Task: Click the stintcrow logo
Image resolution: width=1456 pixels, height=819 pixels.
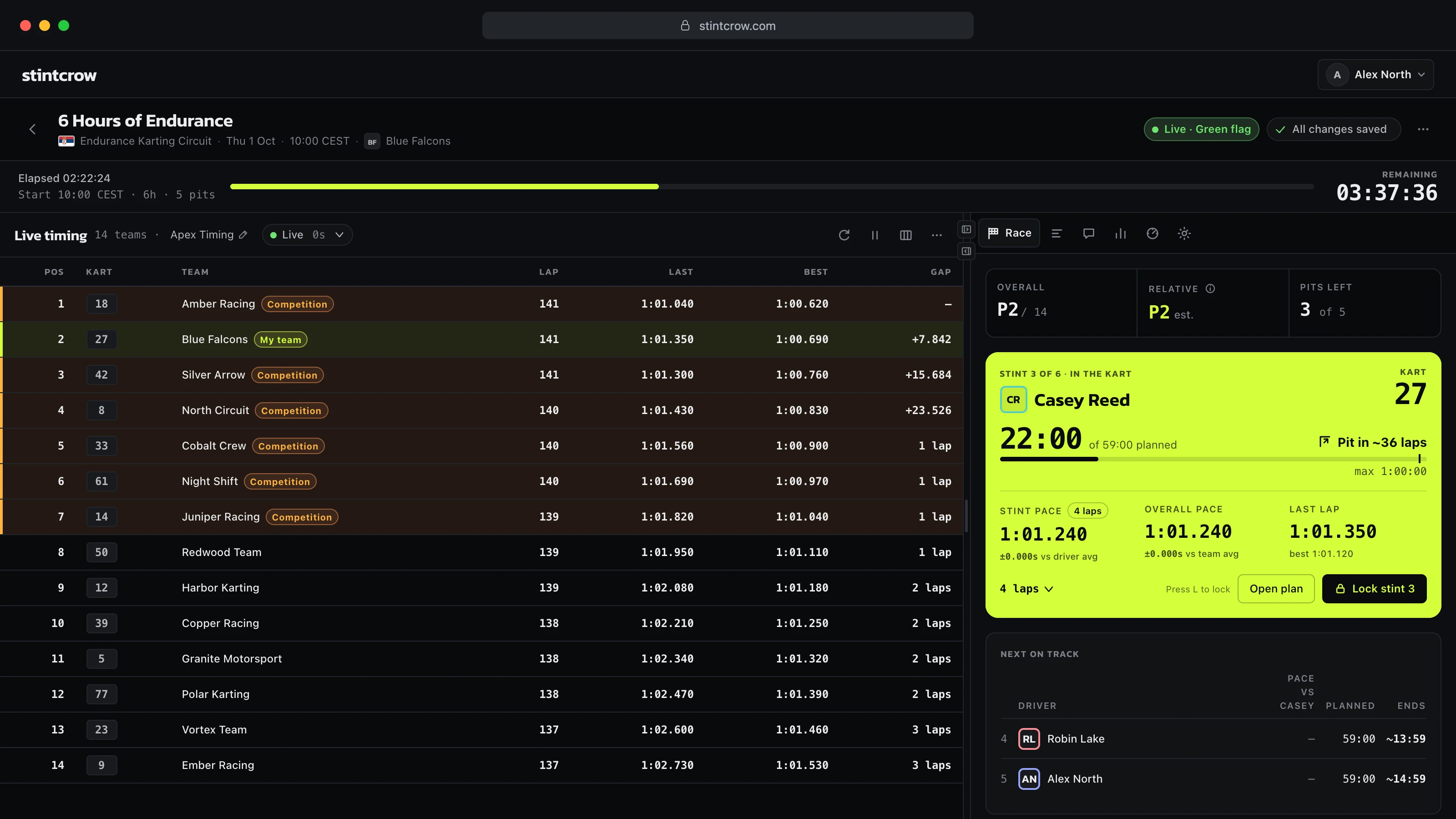Action: pyautogui.click(x=59, y=75)
